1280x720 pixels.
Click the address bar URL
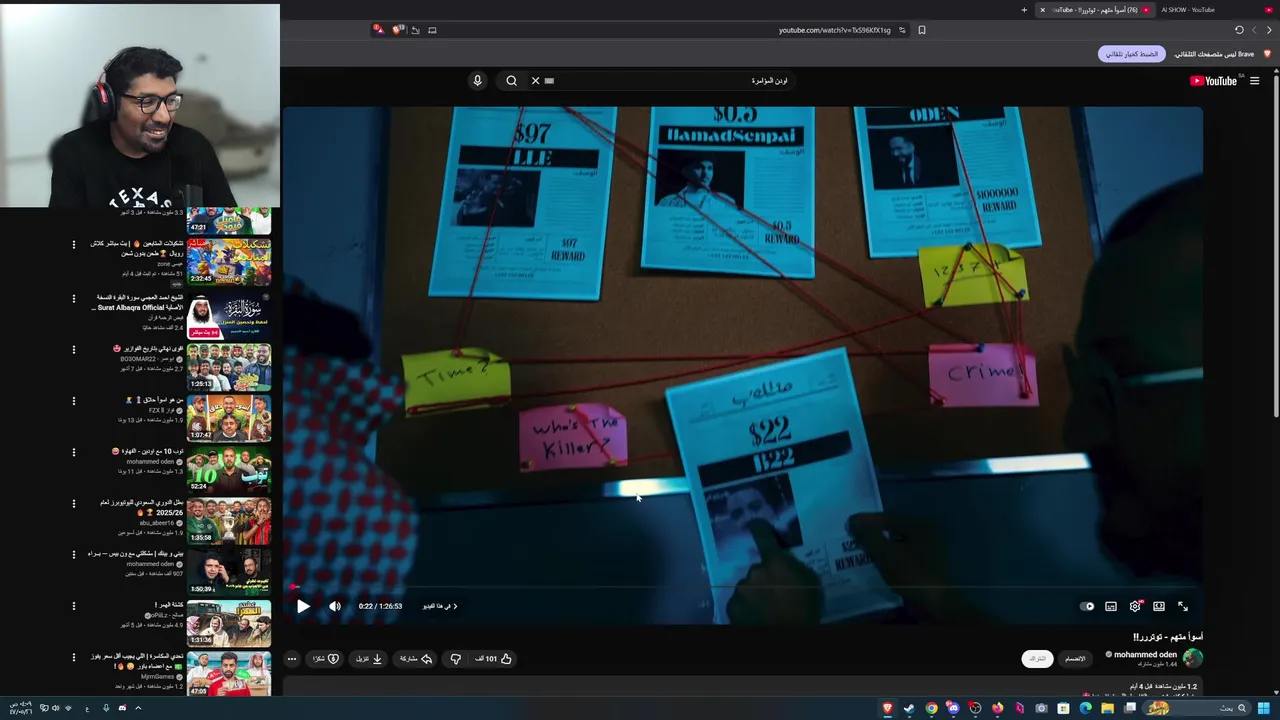click(834, 30)
